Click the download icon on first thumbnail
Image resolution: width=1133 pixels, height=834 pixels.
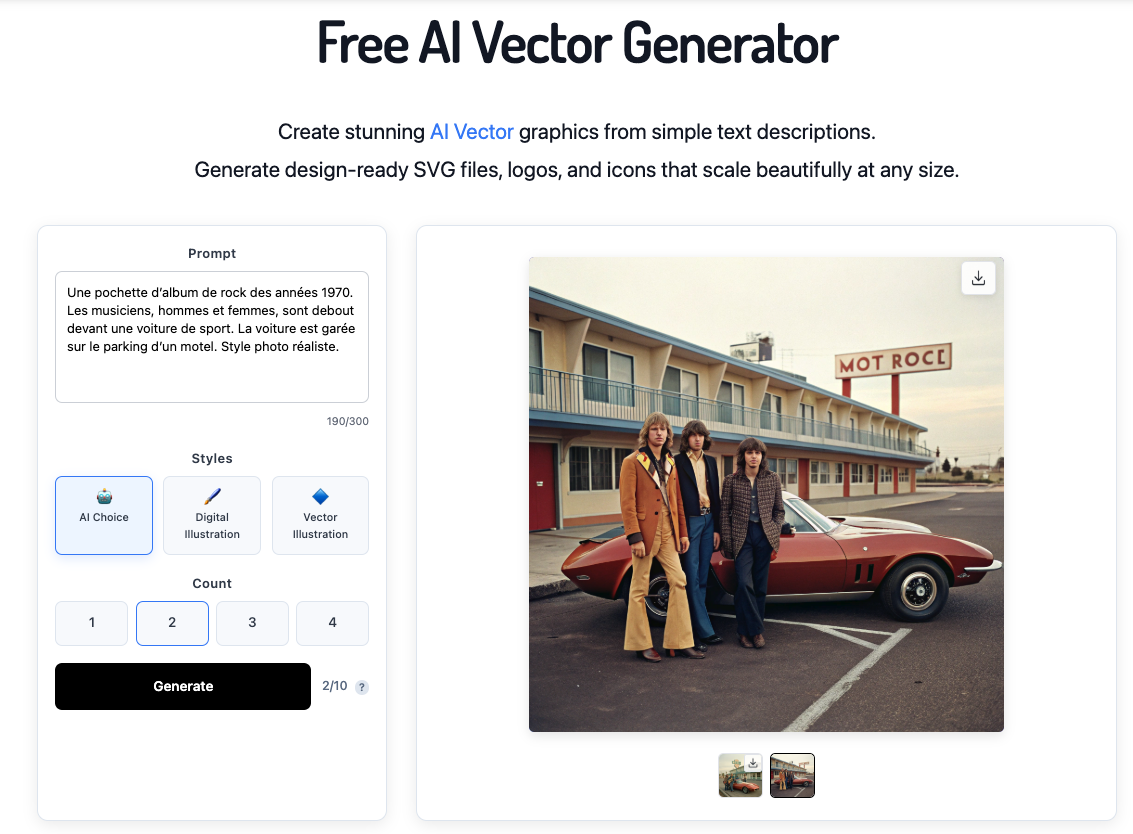pos(753,763)
